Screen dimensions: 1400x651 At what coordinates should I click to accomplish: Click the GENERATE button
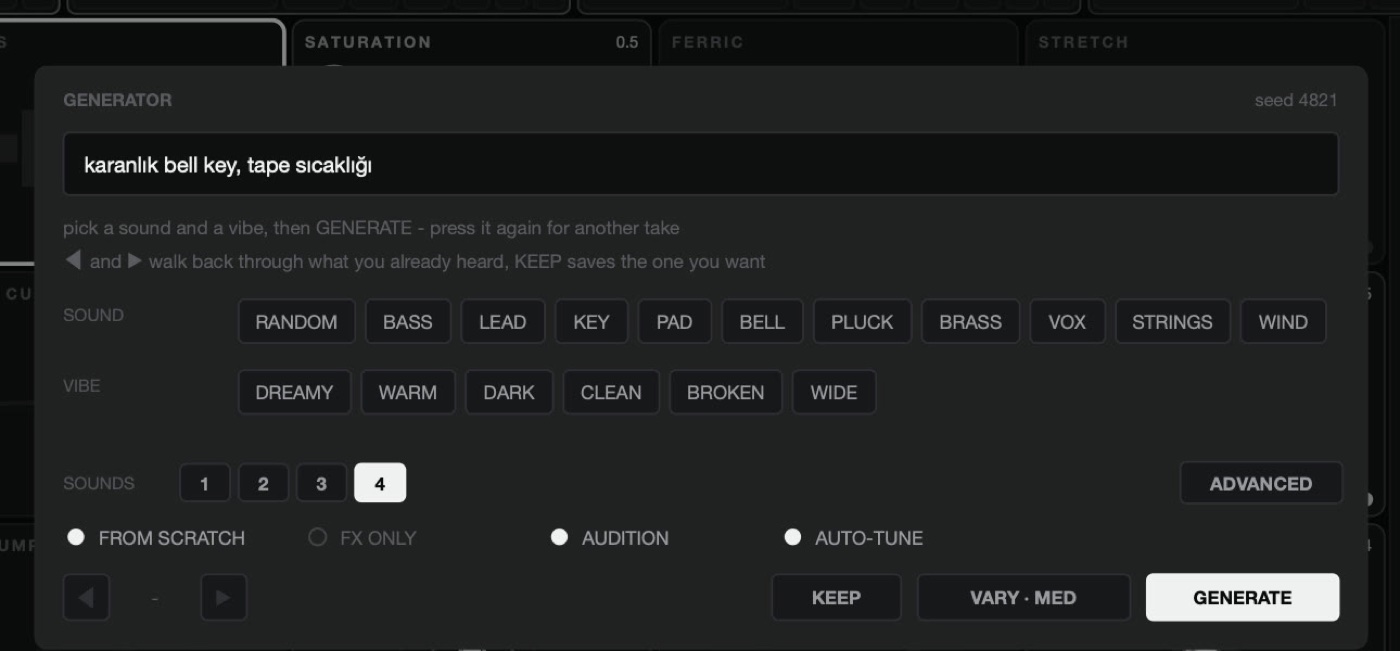(1242, 597)
